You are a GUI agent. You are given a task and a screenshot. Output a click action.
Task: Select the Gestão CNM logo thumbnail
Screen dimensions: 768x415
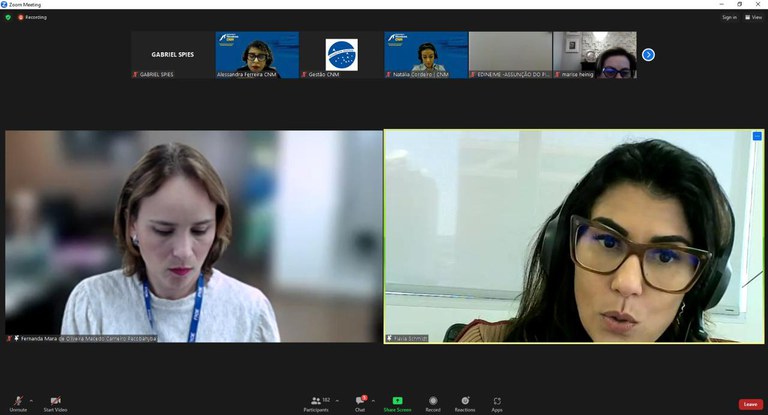tap(341, 55)
